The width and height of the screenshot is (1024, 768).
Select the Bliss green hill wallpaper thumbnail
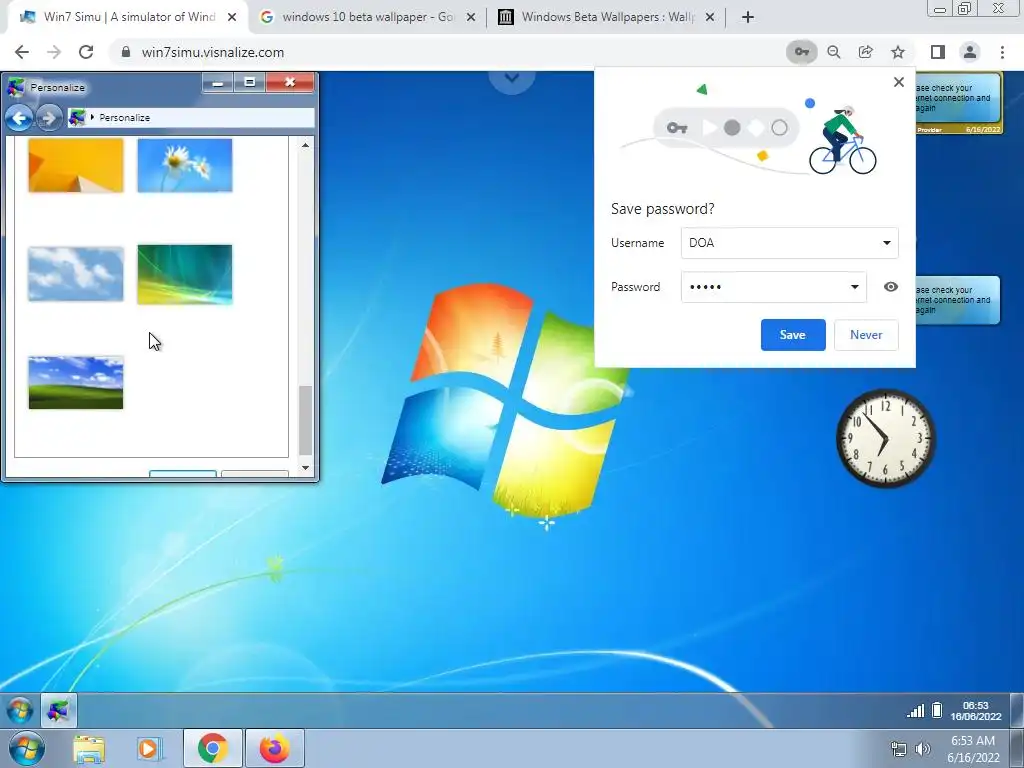click(76, 383)
